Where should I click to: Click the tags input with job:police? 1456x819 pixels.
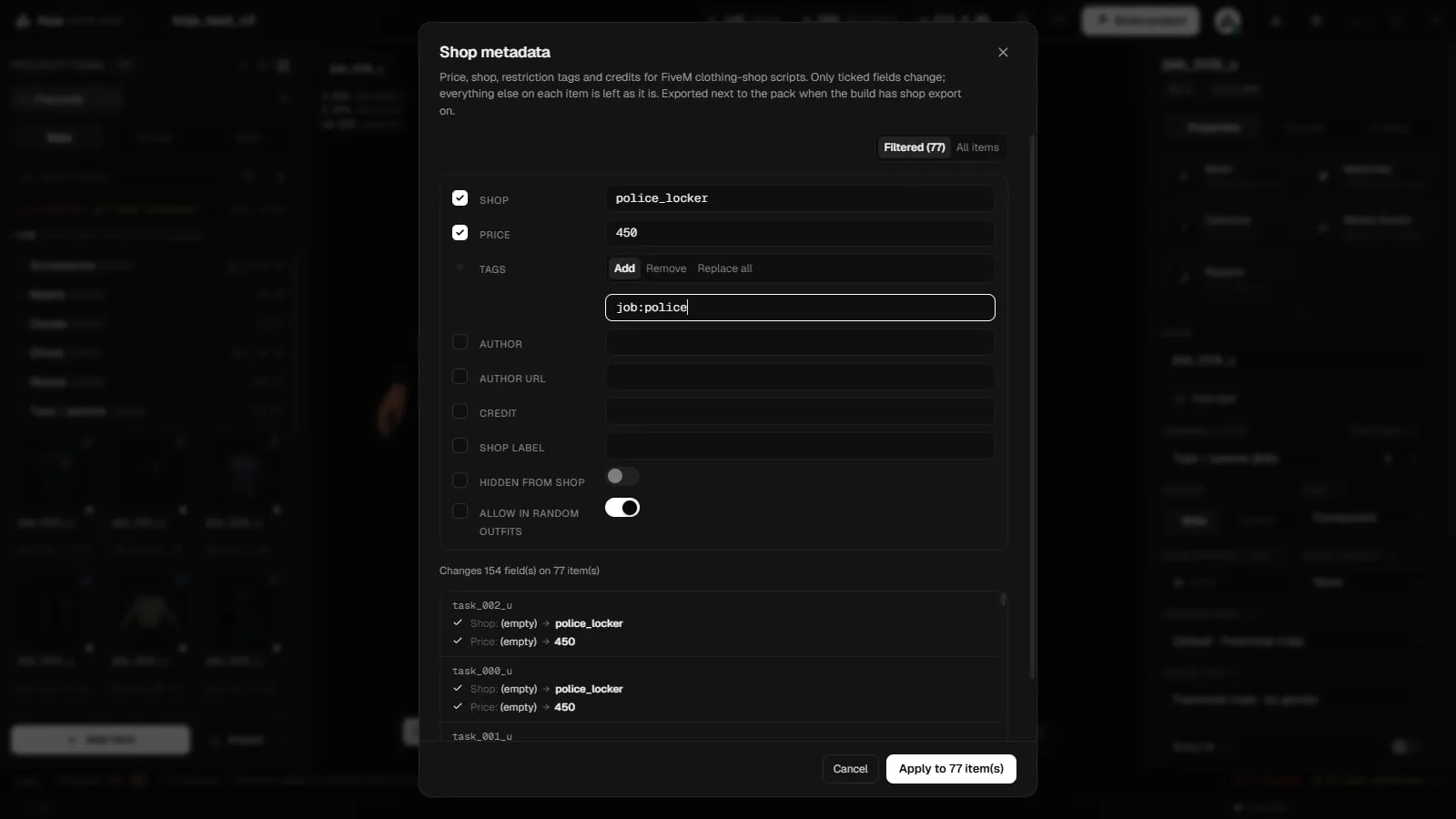pyautogui.click(x=800, y=308)
